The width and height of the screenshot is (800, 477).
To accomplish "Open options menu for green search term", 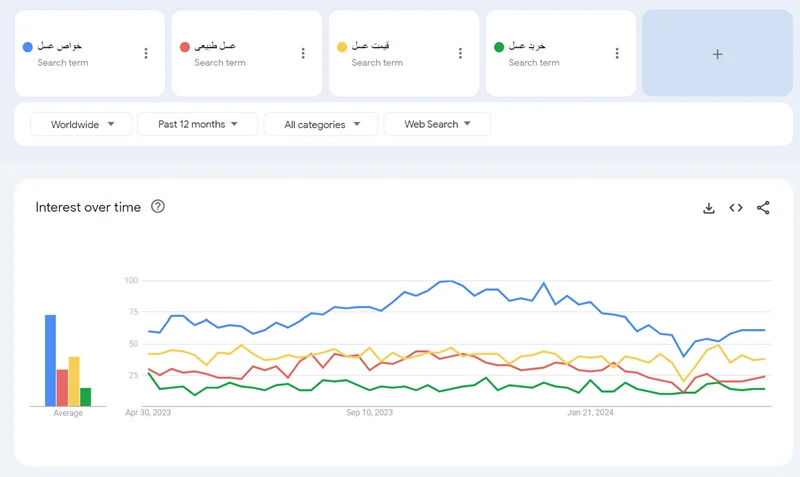I will tap(617, 54).
